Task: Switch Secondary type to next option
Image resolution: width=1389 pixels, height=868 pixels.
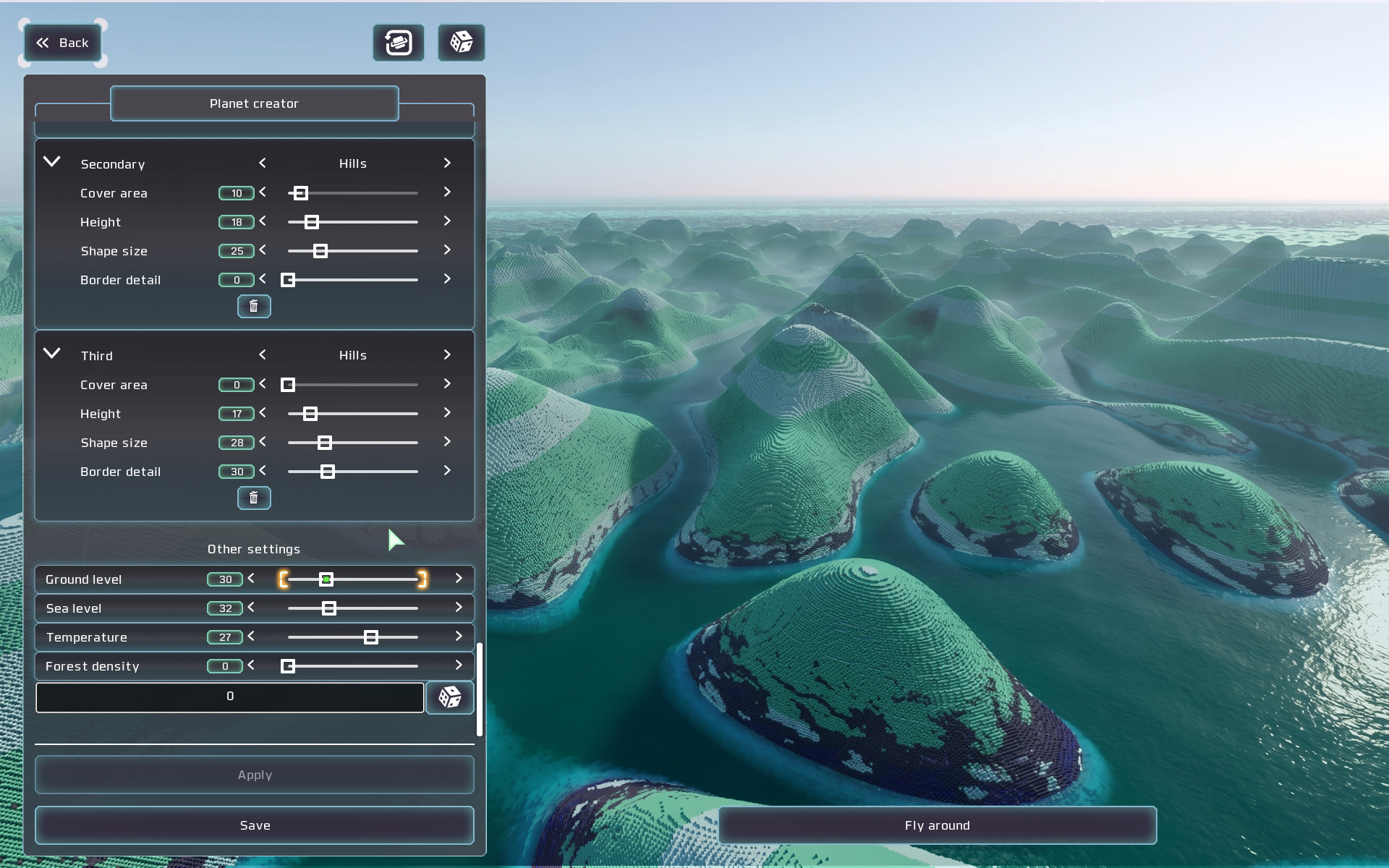Action: [x=447, y=163]
